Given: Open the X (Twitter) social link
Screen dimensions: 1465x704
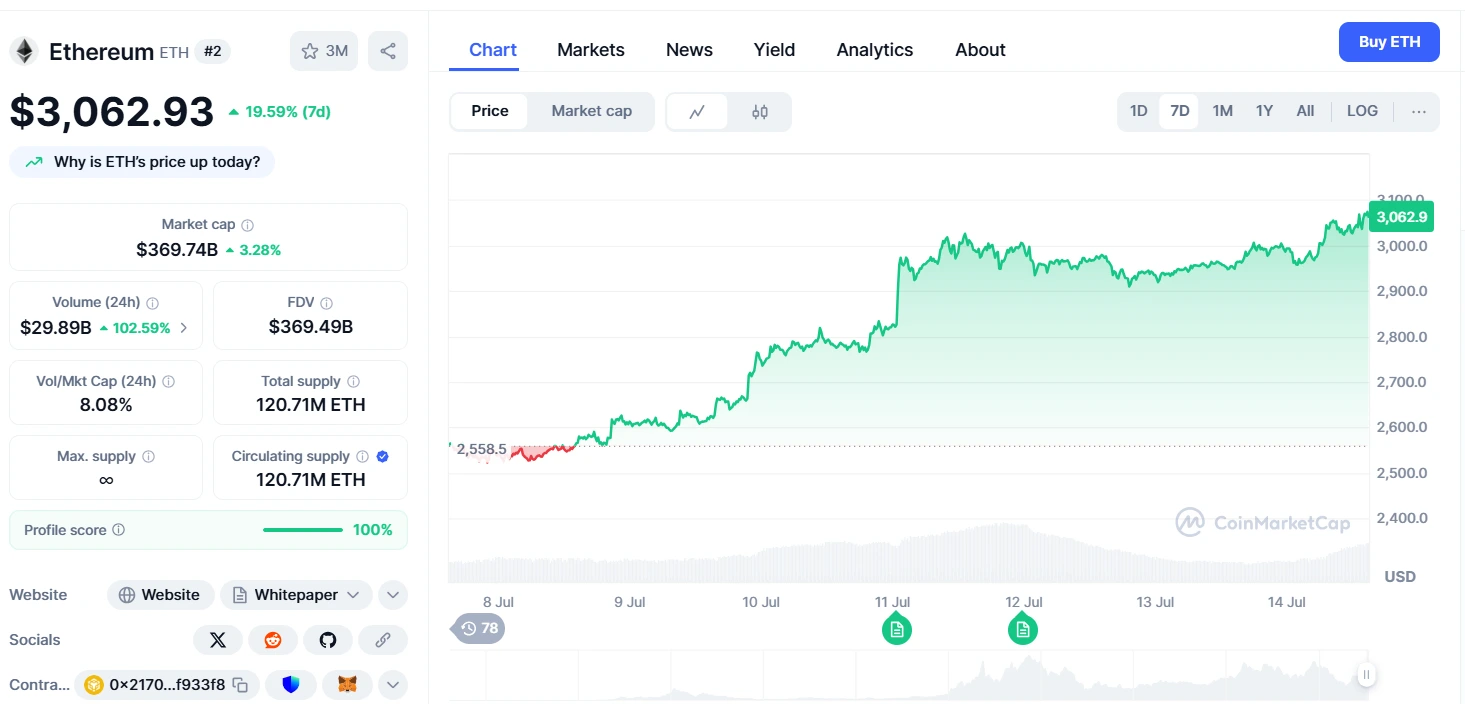Looking at the screenshot, I should coord(218,640).
